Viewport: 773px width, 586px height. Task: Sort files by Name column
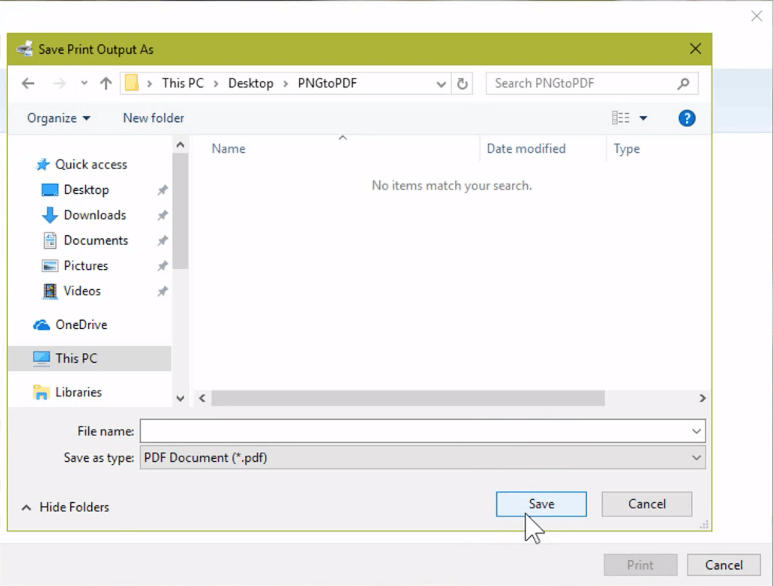tap(229, 149)
